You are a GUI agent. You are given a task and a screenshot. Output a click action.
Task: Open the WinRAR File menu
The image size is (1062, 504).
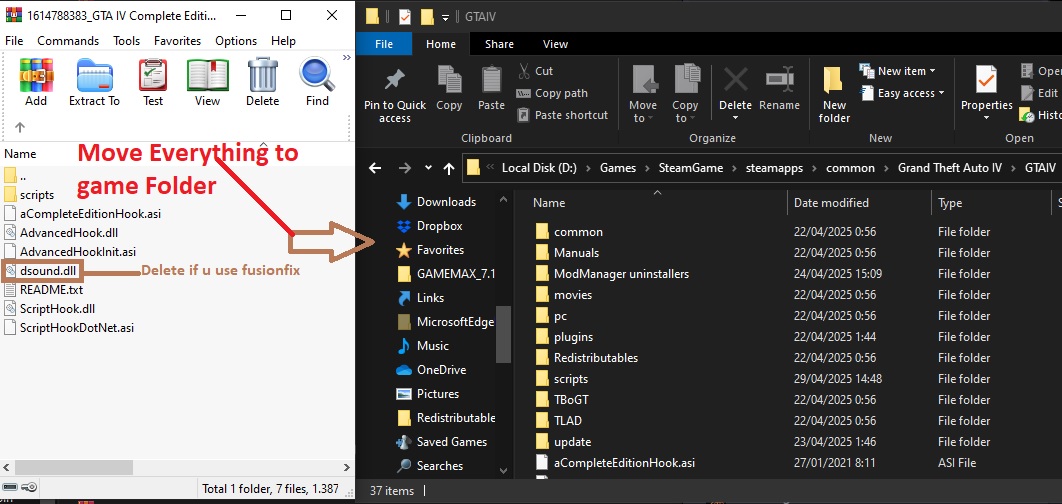tap(14, 41)
